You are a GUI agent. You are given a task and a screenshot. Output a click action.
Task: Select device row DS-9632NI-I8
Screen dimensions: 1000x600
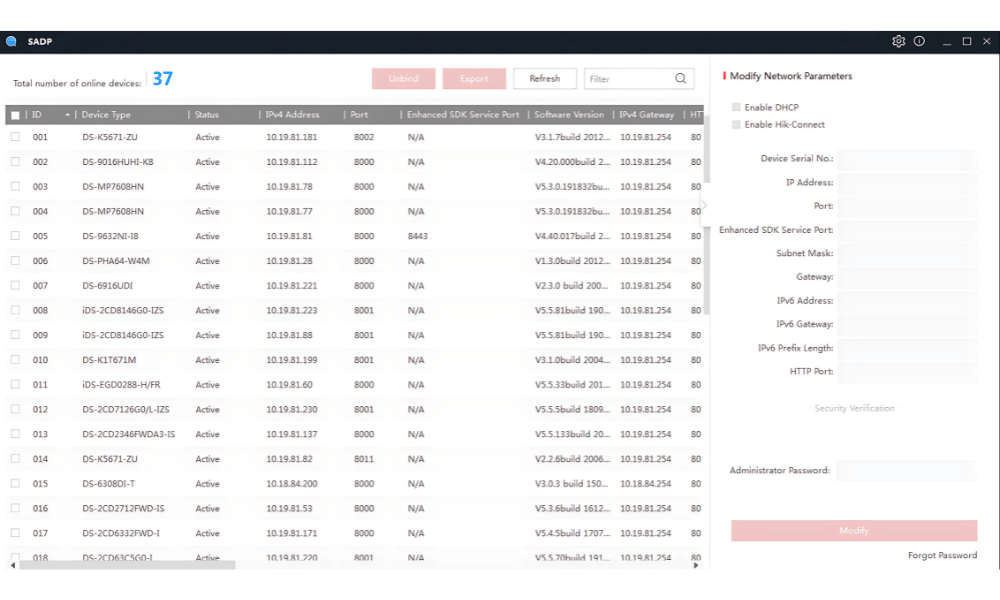[x=355, y=236]
